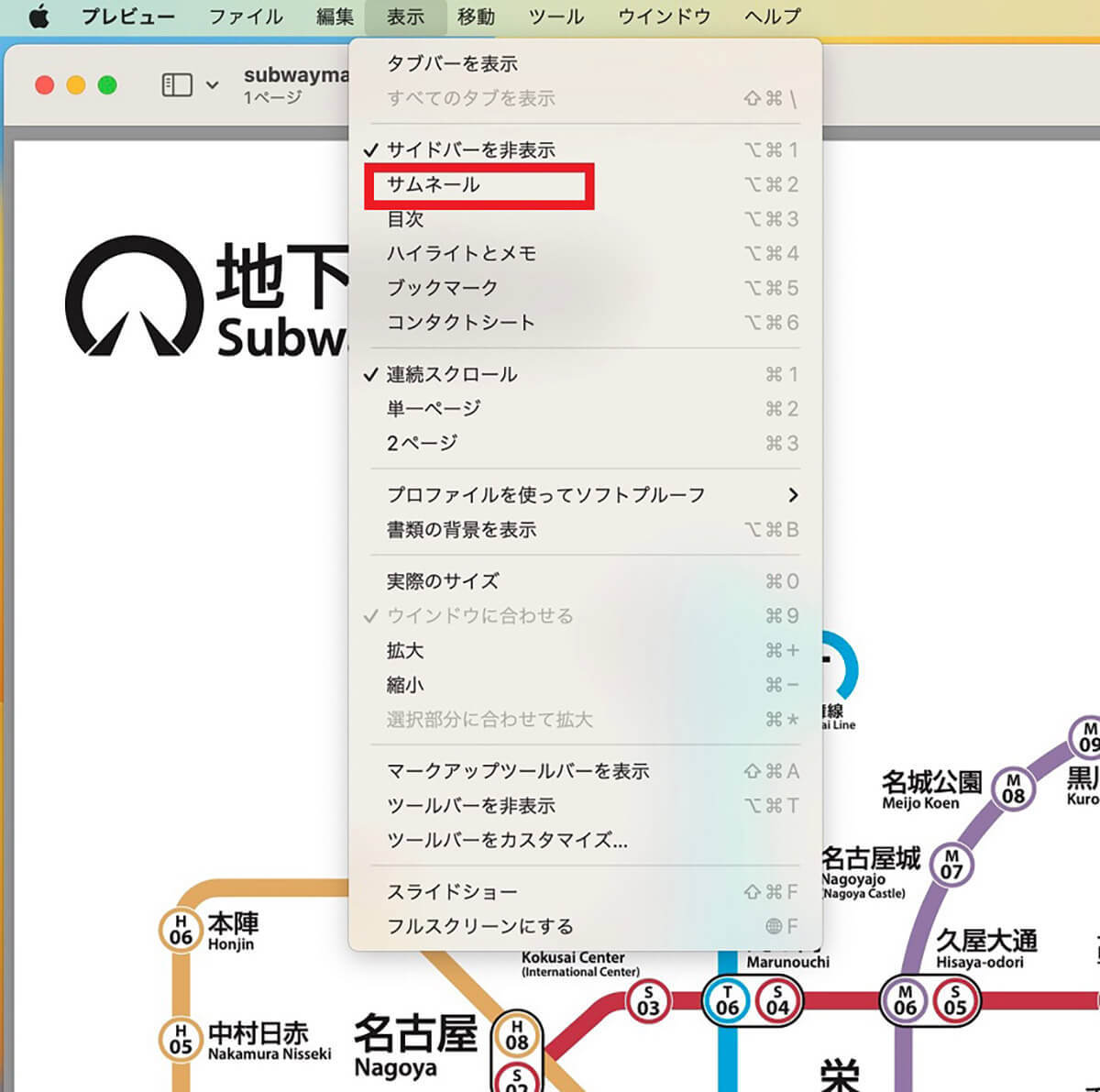Click the S04 station marker

pyautogui.click(x=777, y=1000)
